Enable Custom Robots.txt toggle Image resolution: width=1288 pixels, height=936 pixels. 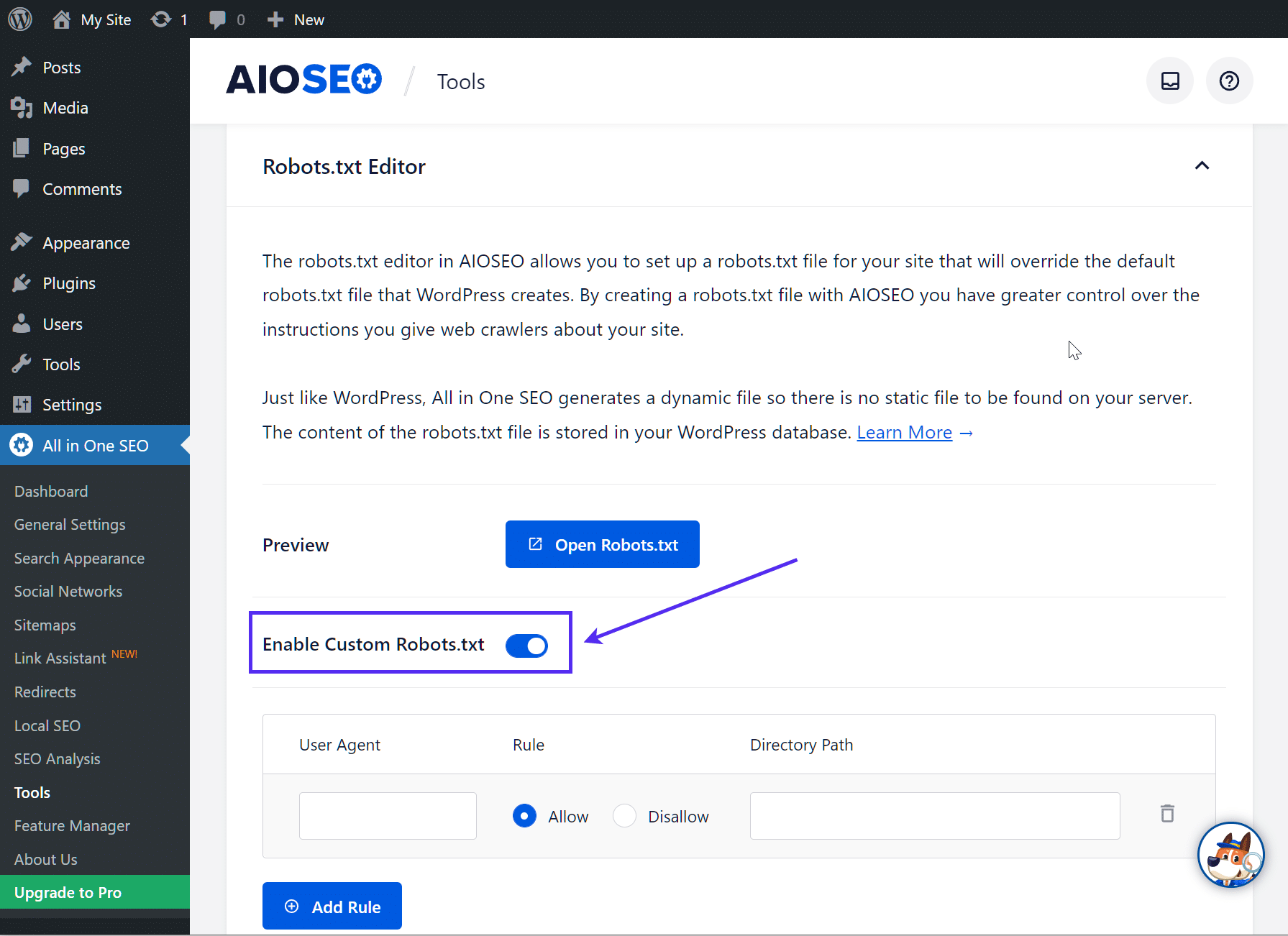pyautogui.click(x=526, y=645)
